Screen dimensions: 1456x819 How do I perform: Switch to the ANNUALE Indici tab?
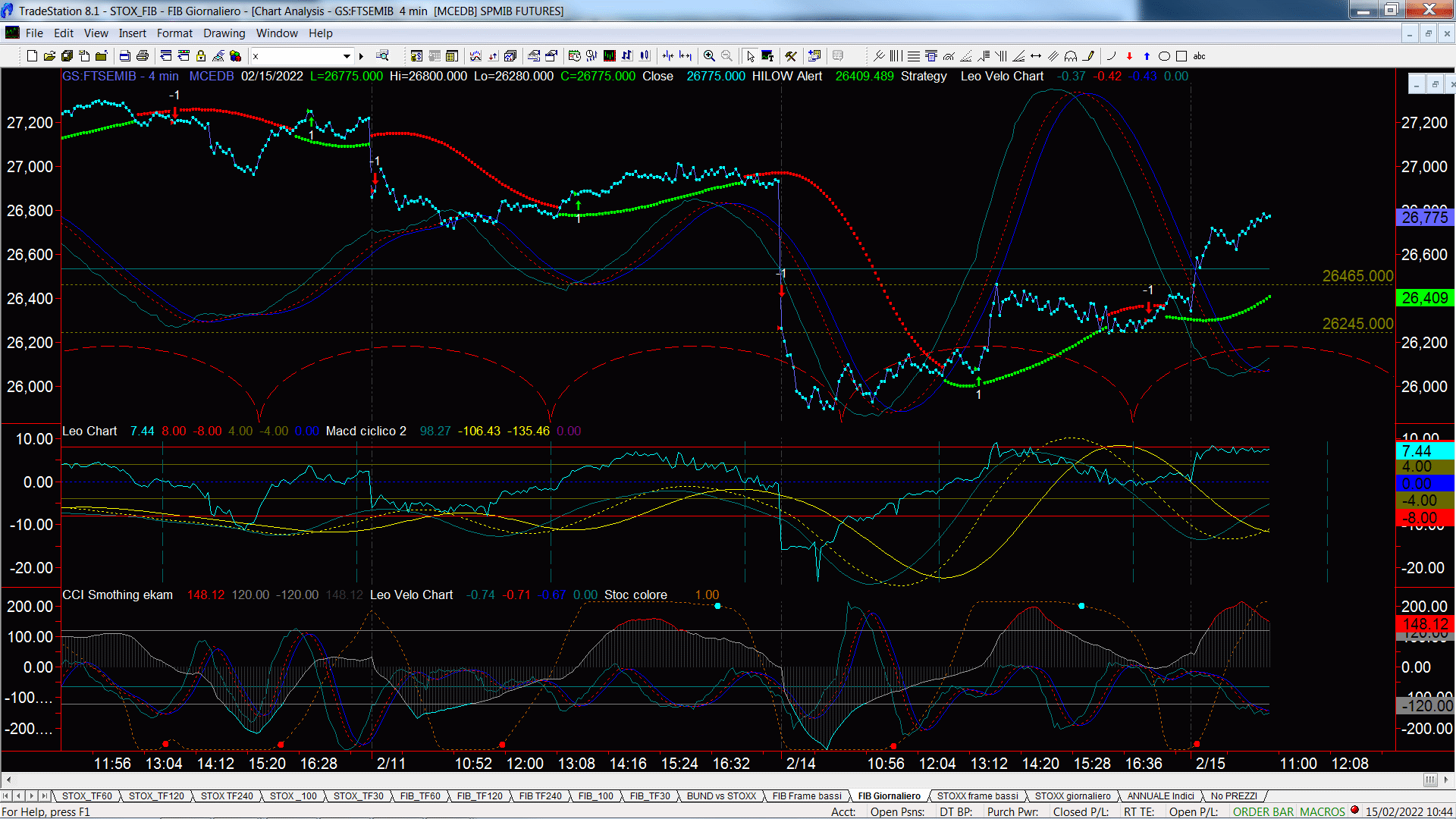coord(1160,795)
